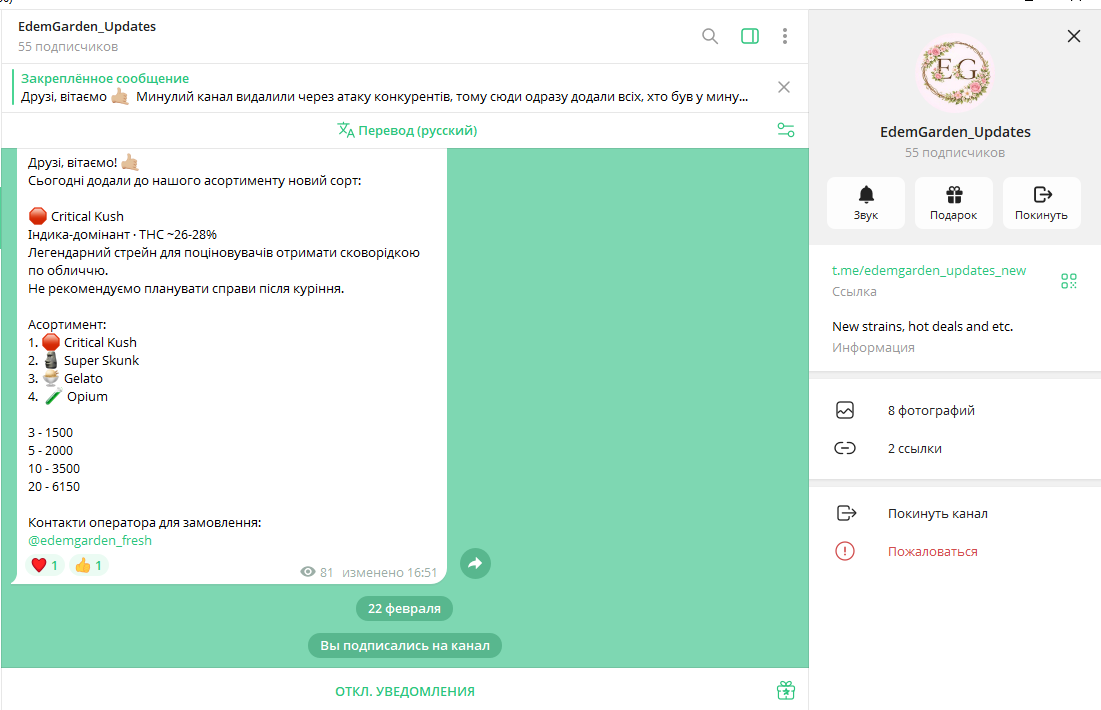Viewport: 1101px width, 710px height.
Task: Click the New strains, hot deals description
Action: tap(923, 327)
